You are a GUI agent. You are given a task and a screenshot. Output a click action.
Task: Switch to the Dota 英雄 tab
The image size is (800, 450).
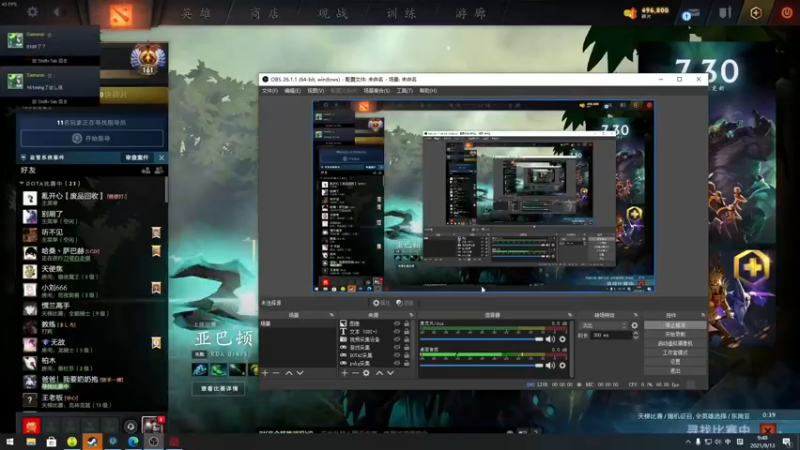point(197,14)
